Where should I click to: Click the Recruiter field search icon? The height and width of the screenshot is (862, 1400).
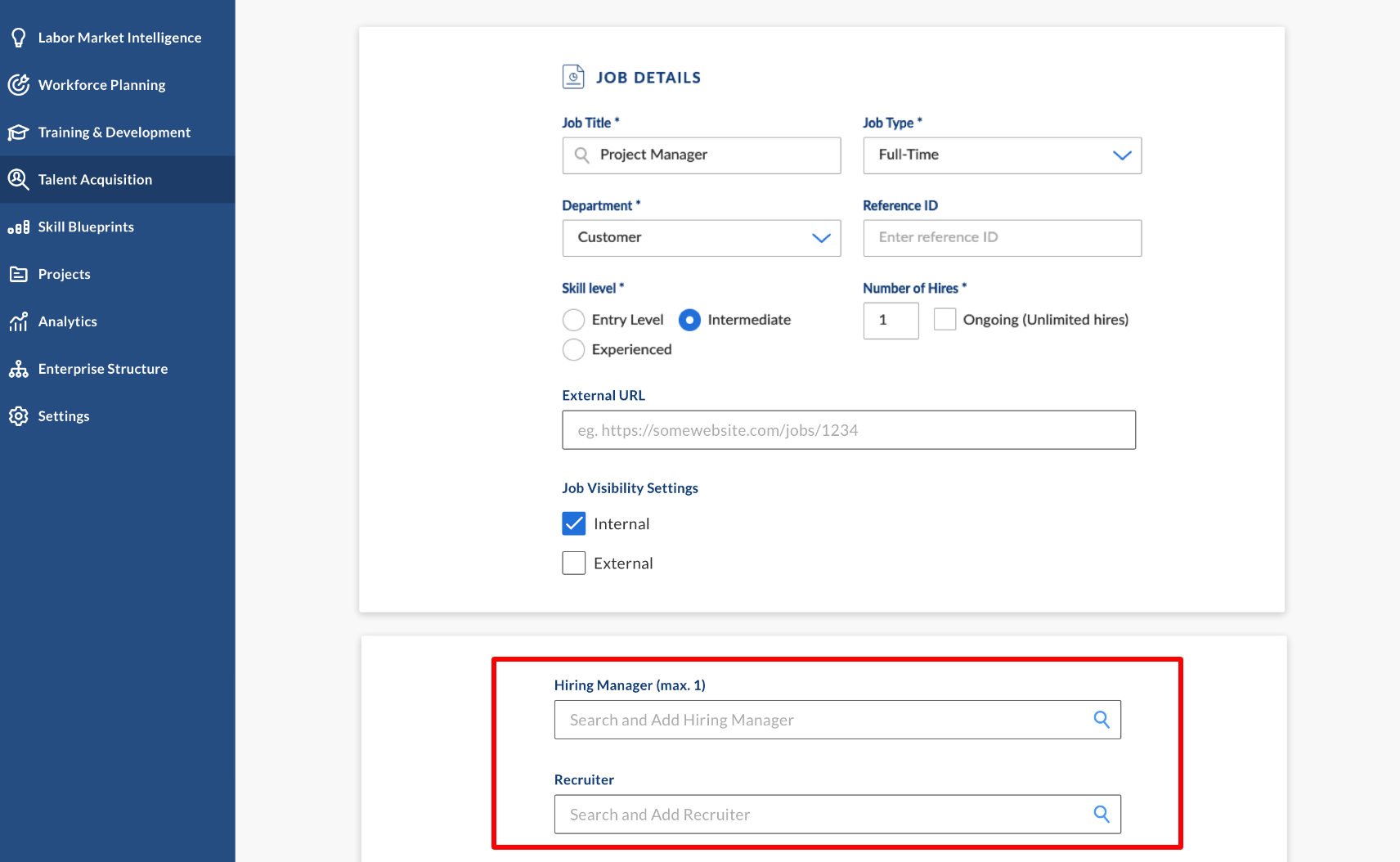pos(1101,815)
